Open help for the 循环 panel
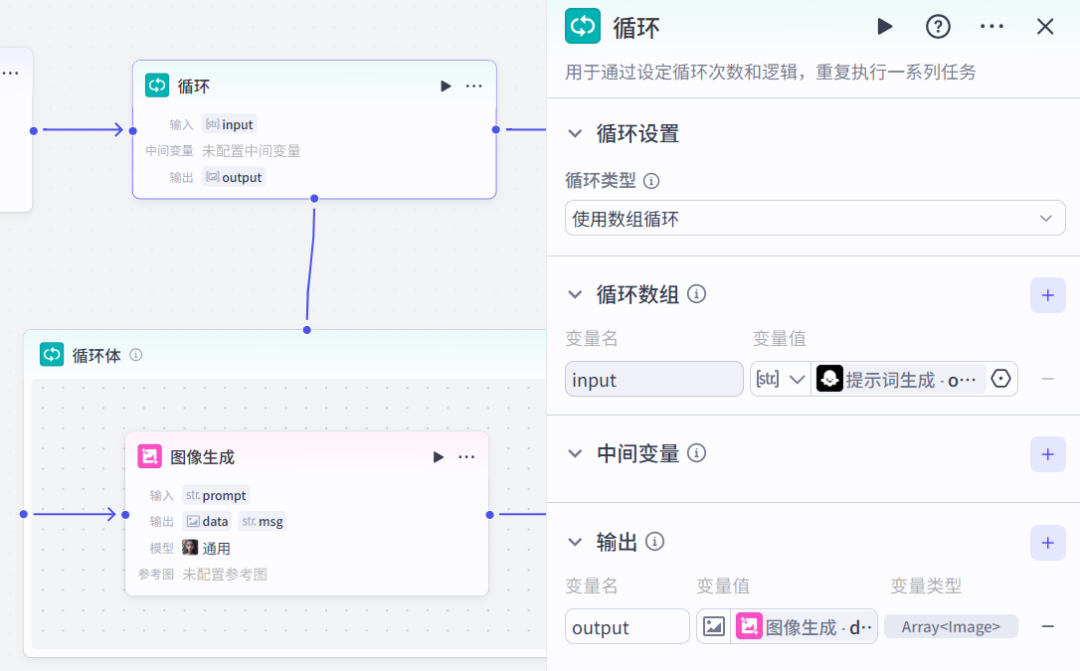The width and height of the screenshot is (1080, 671). pos(938,27)
